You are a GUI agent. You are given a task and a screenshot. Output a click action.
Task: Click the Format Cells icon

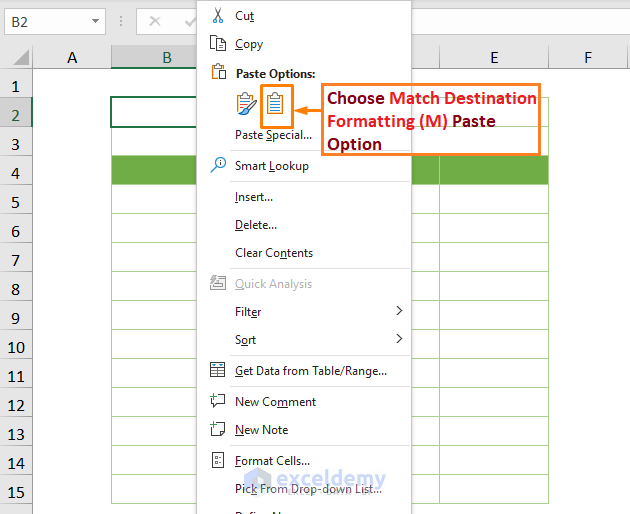pos(218,460)
